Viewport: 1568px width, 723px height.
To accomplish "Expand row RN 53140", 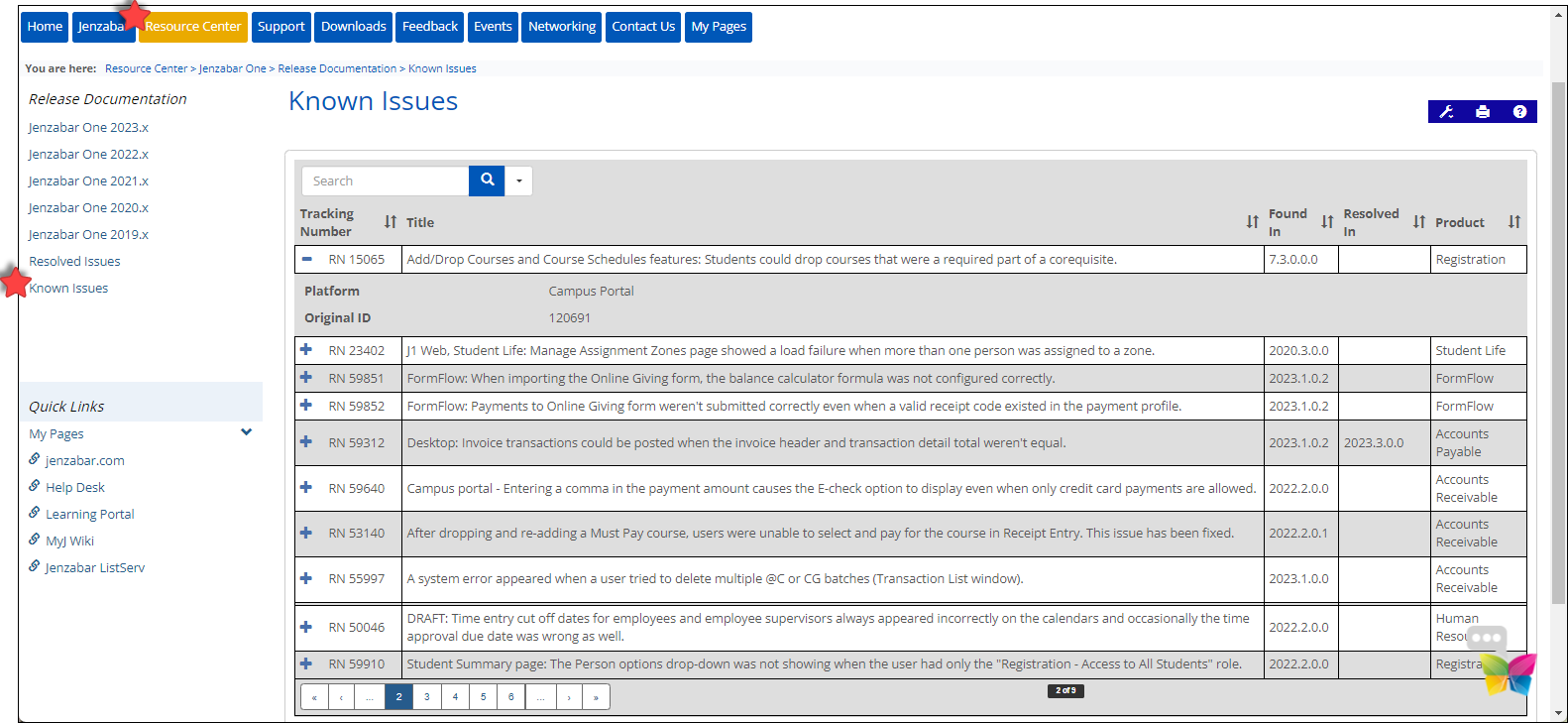I will click(306, 533).
